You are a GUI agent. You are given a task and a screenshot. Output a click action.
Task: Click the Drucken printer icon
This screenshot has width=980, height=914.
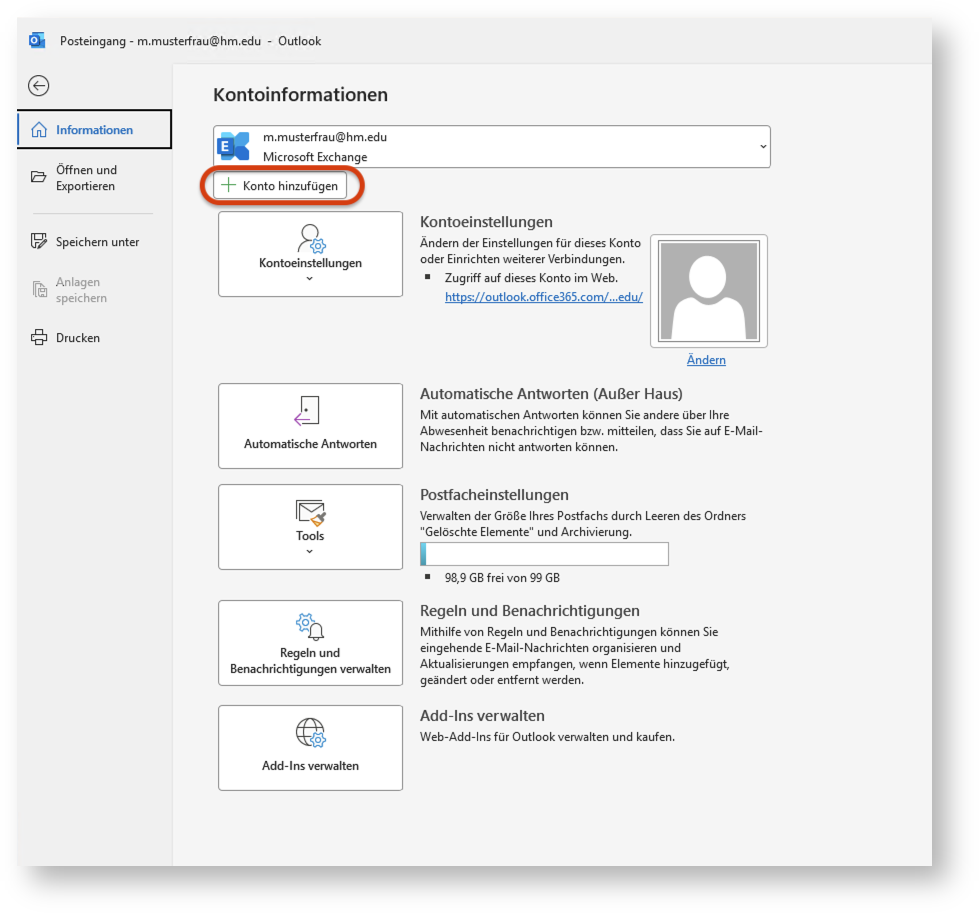tap(39, 338)
